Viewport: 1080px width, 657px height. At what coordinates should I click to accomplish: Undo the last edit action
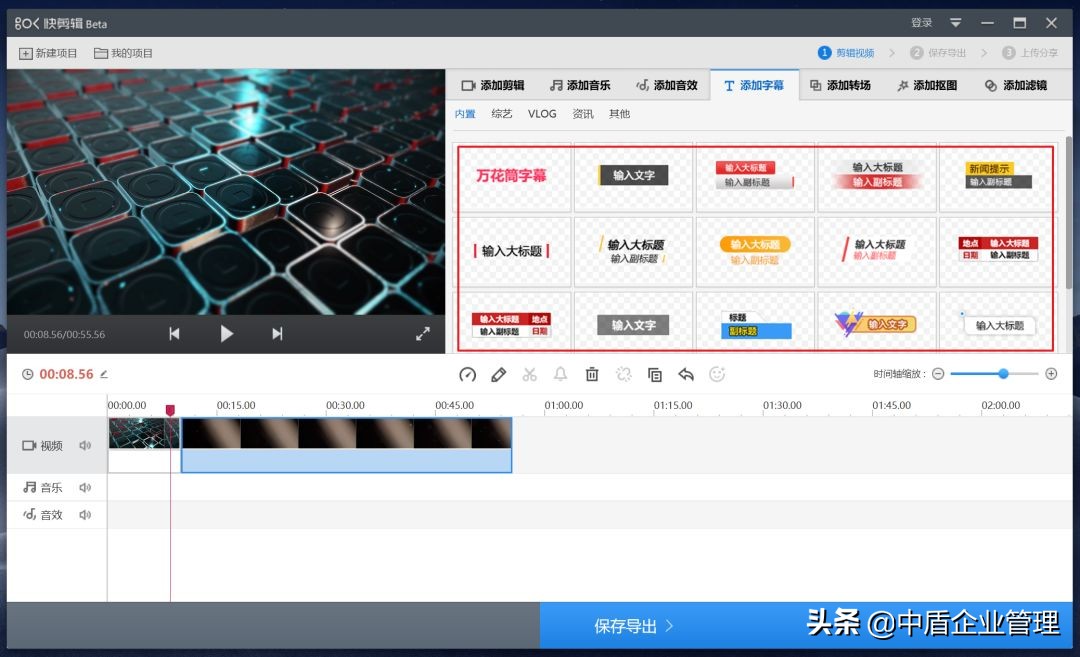[x=686, y=374]
